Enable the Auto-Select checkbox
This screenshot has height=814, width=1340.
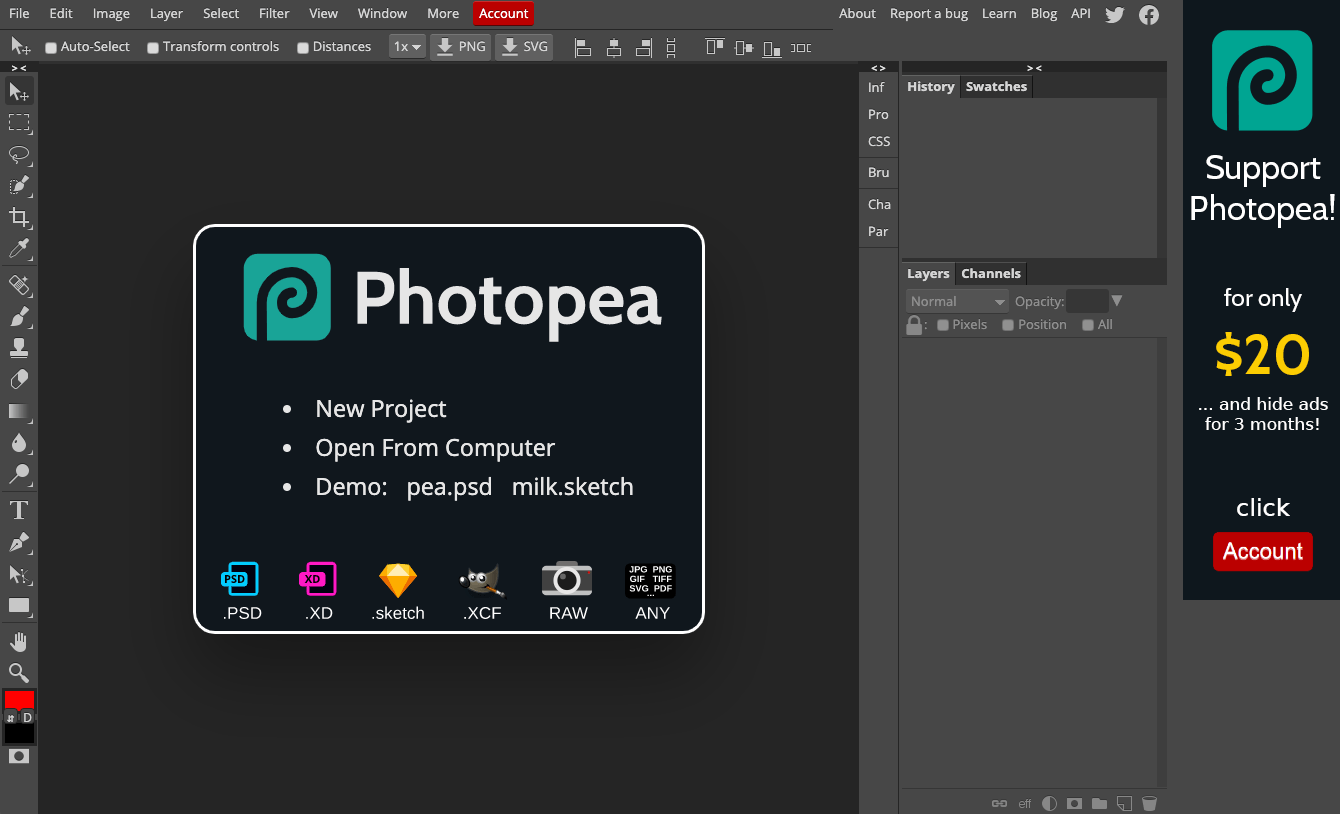coord(52,47)
